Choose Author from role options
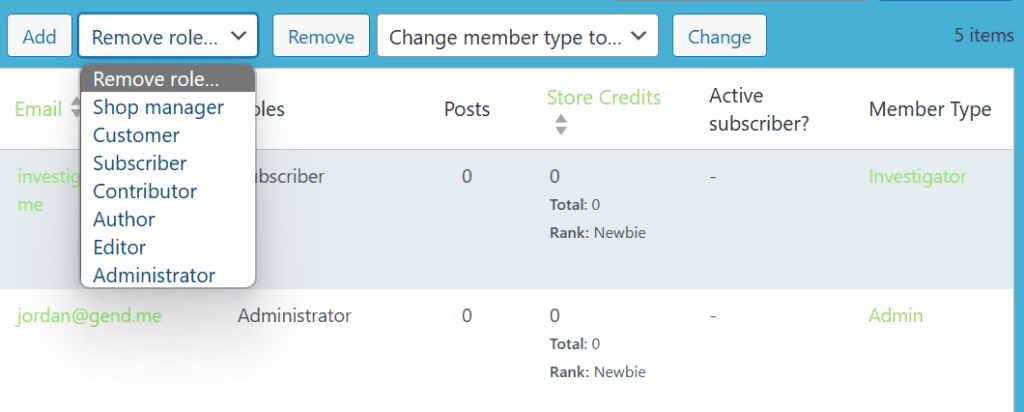1024x412 pixels. click(x=124, y=219)
